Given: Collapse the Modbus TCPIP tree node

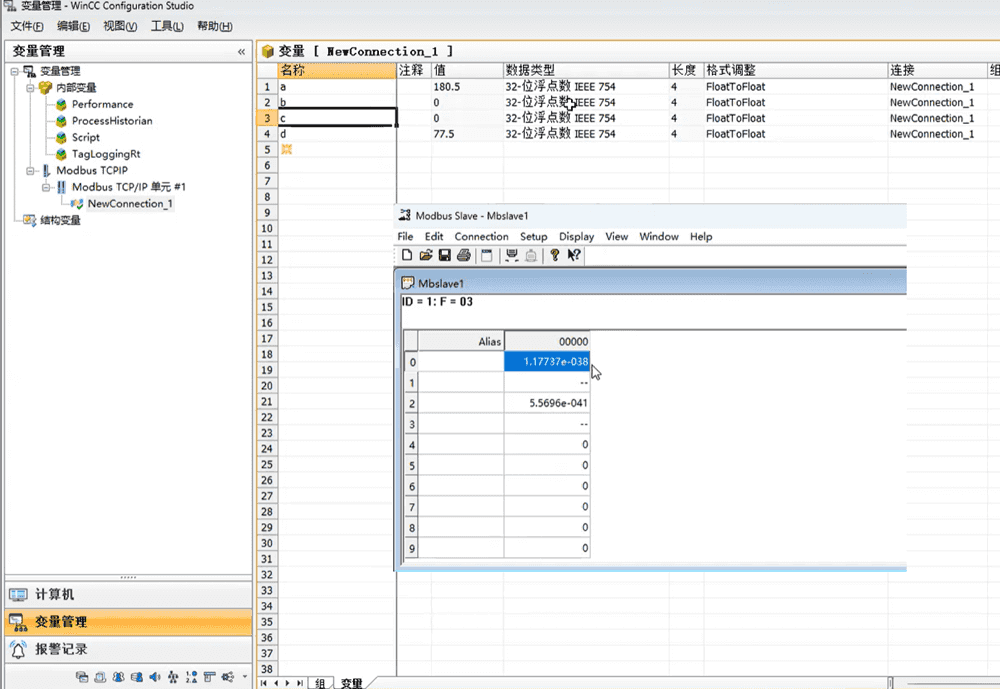Looking at the screenshot, I should coord(30,171).
